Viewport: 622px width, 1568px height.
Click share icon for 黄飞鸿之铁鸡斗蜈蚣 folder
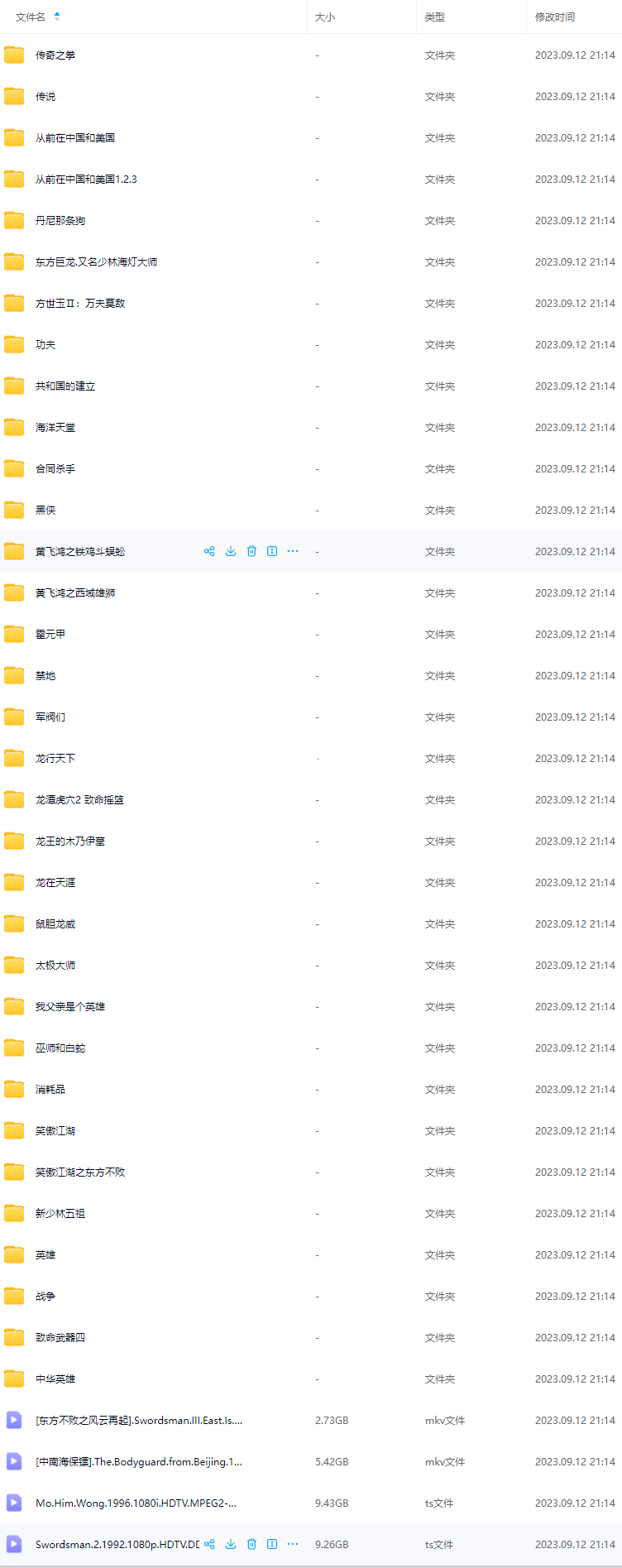(209, 551)
